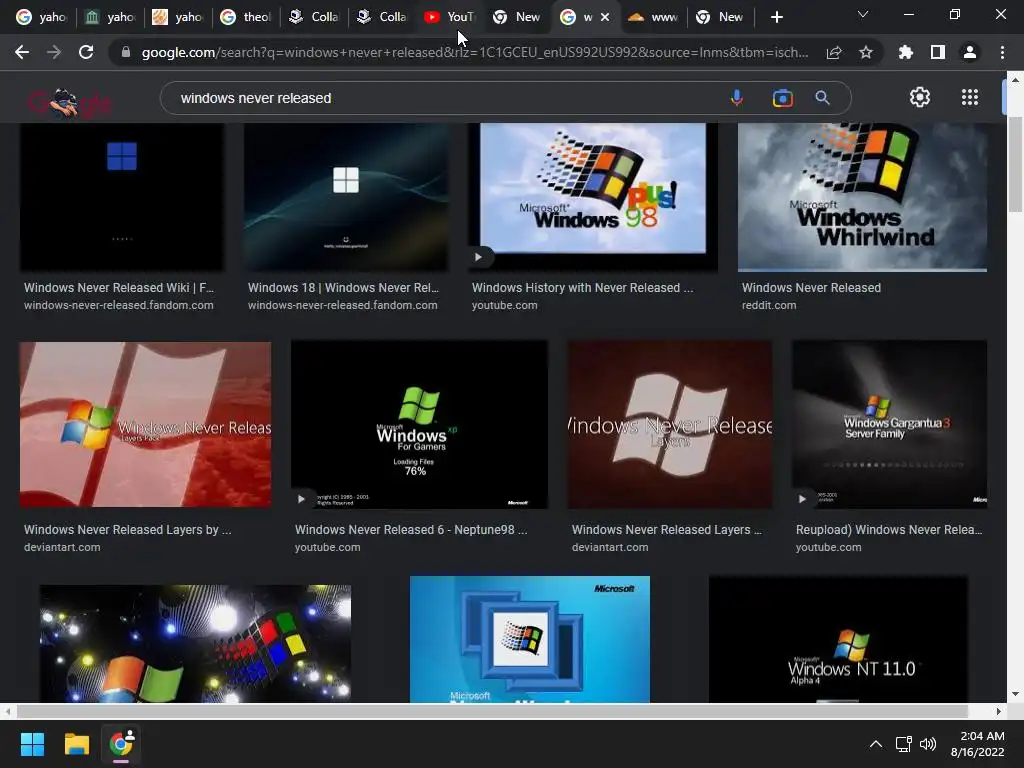Open the Google apps grid
Viewport: 1024px width, 768px height.
(970, 97)
